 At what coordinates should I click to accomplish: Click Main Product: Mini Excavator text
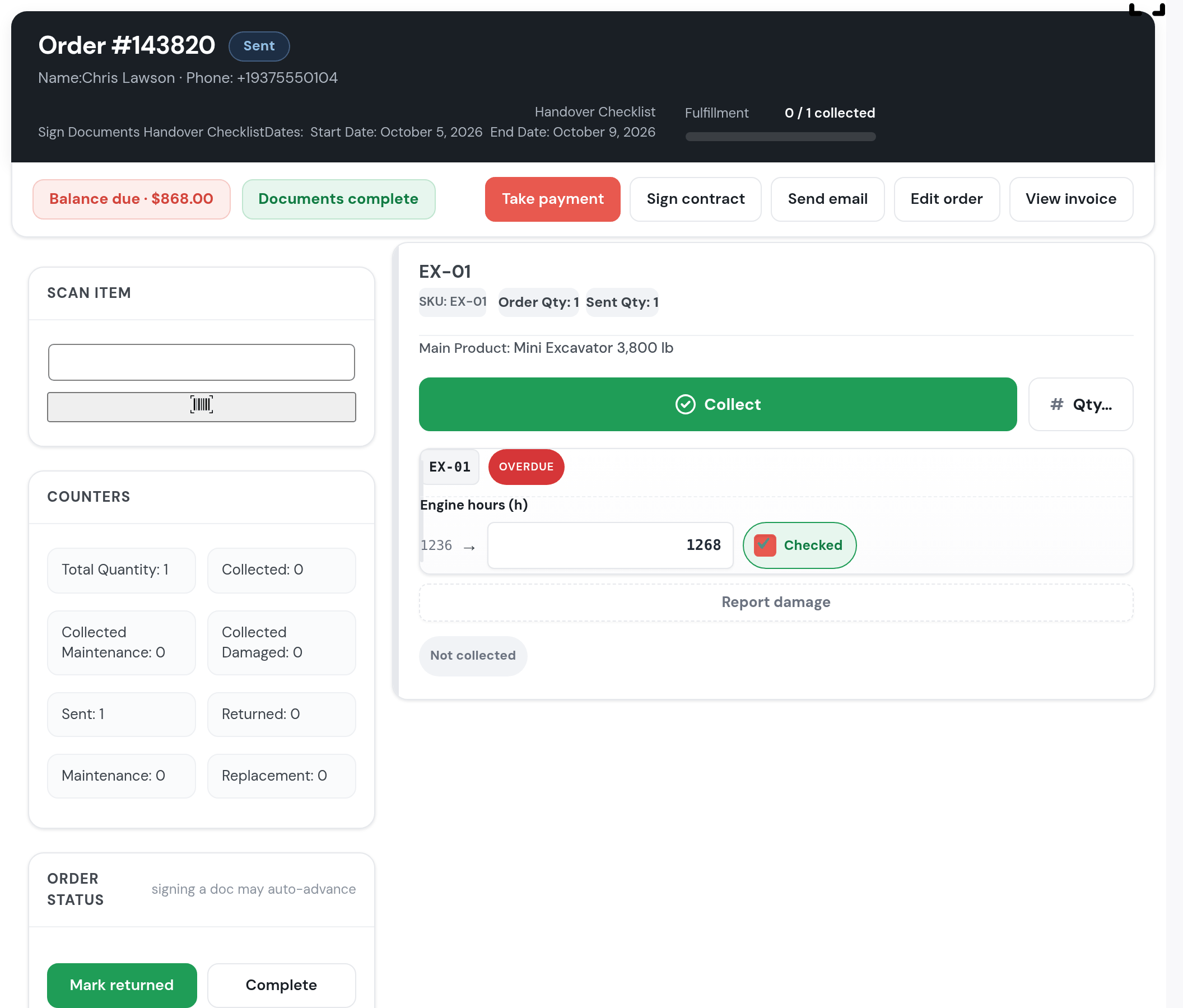click(546, 348)
